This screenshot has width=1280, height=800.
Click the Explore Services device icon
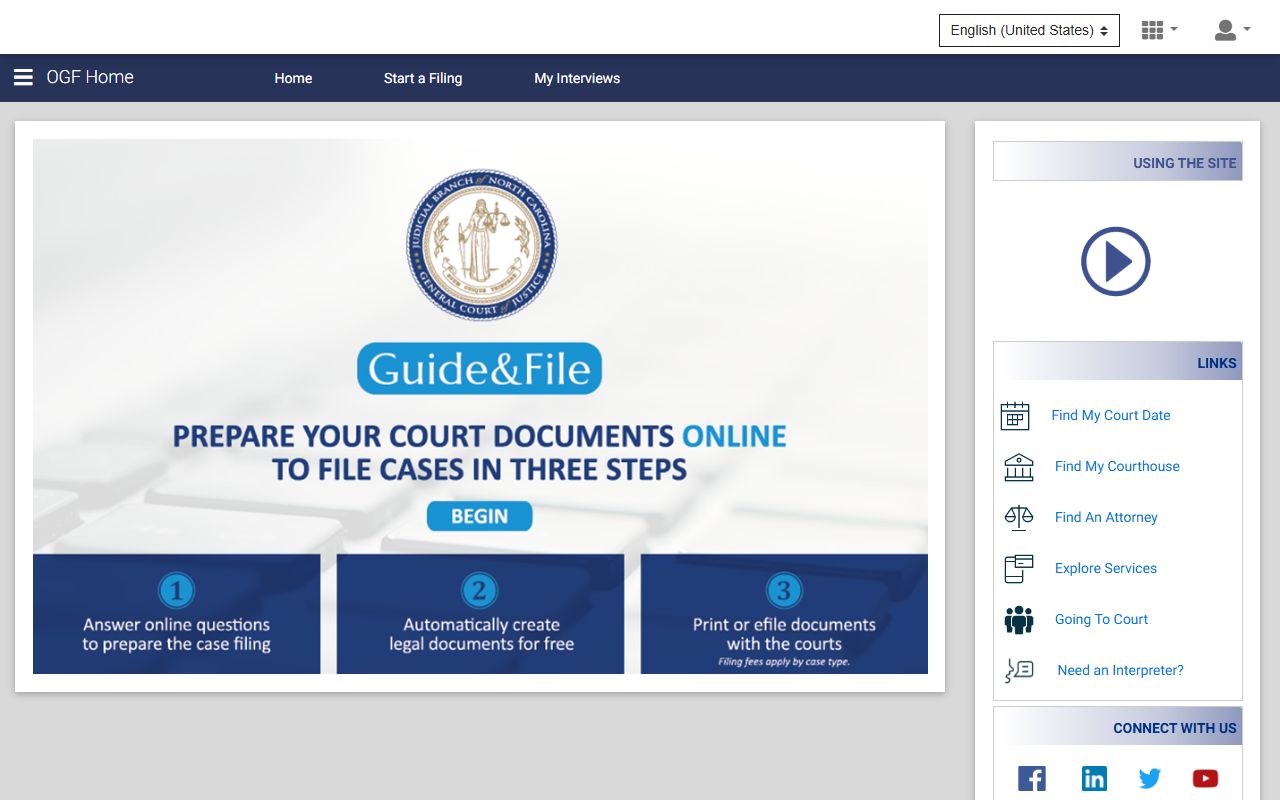pyautogui.click(x=1019, y=569)
